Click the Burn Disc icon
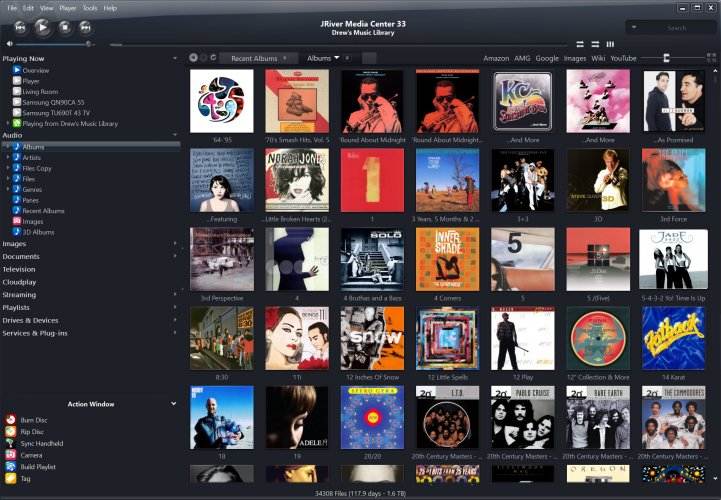 tap(11, 420)
